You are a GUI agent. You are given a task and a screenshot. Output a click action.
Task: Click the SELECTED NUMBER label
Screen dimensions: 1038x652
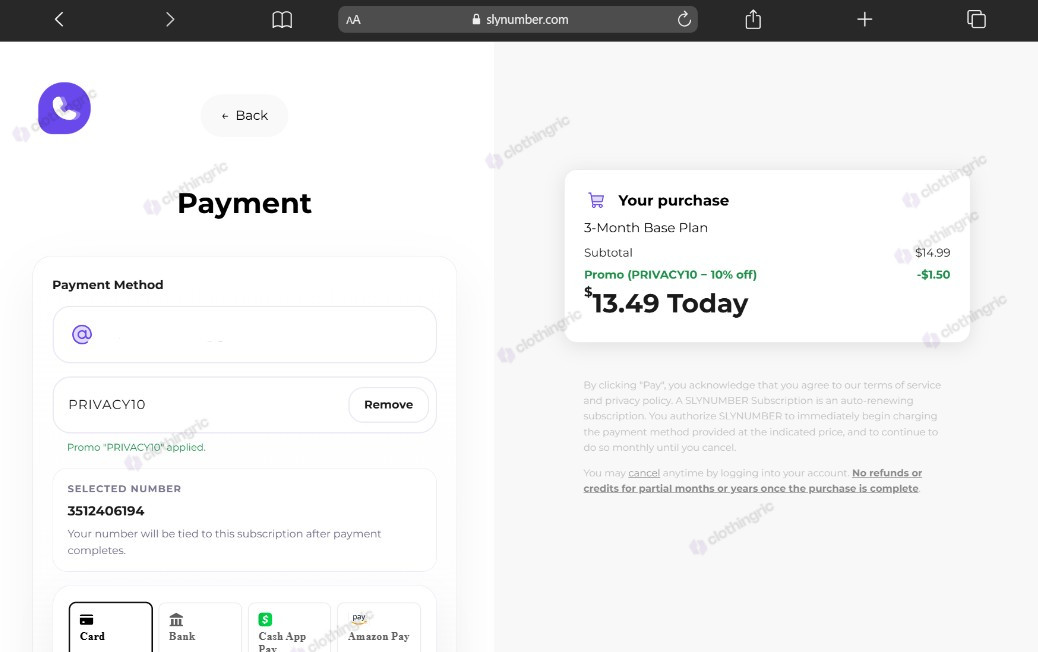point(124,489)
